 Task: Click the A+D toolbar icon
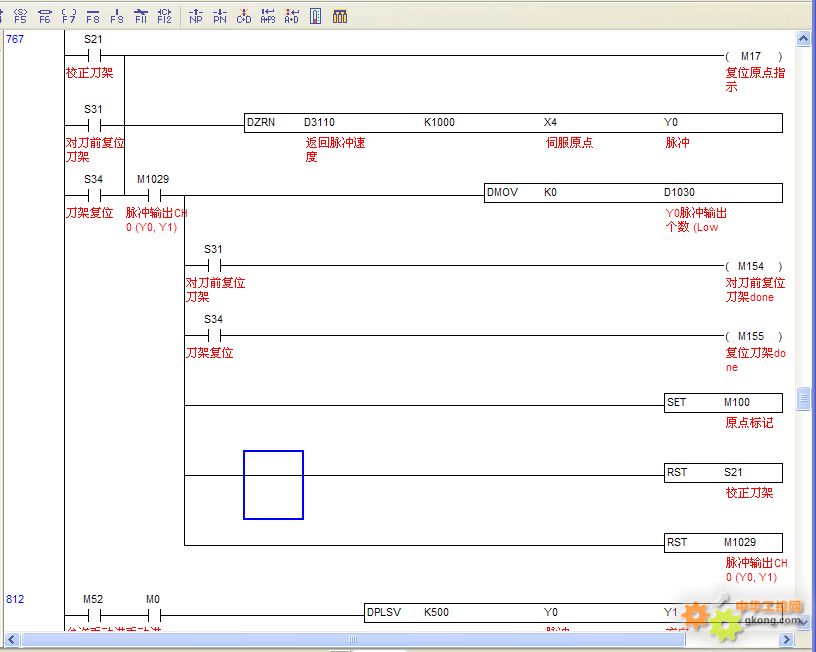point(291,16)
